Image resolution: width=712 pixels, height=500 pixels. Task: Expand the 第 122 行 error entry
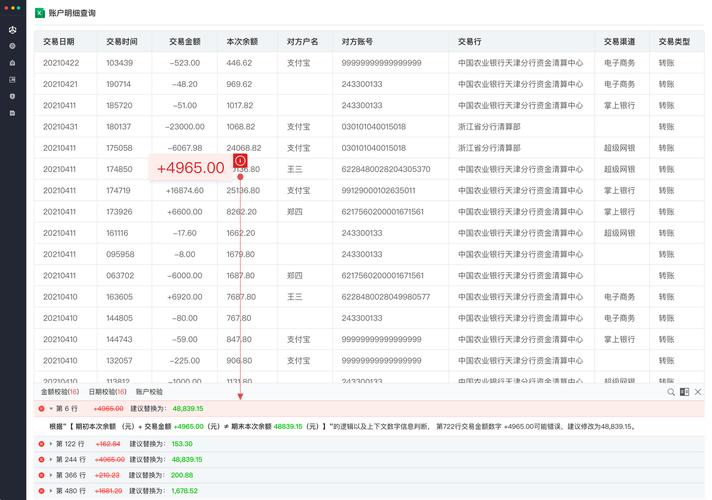[51, 444]
